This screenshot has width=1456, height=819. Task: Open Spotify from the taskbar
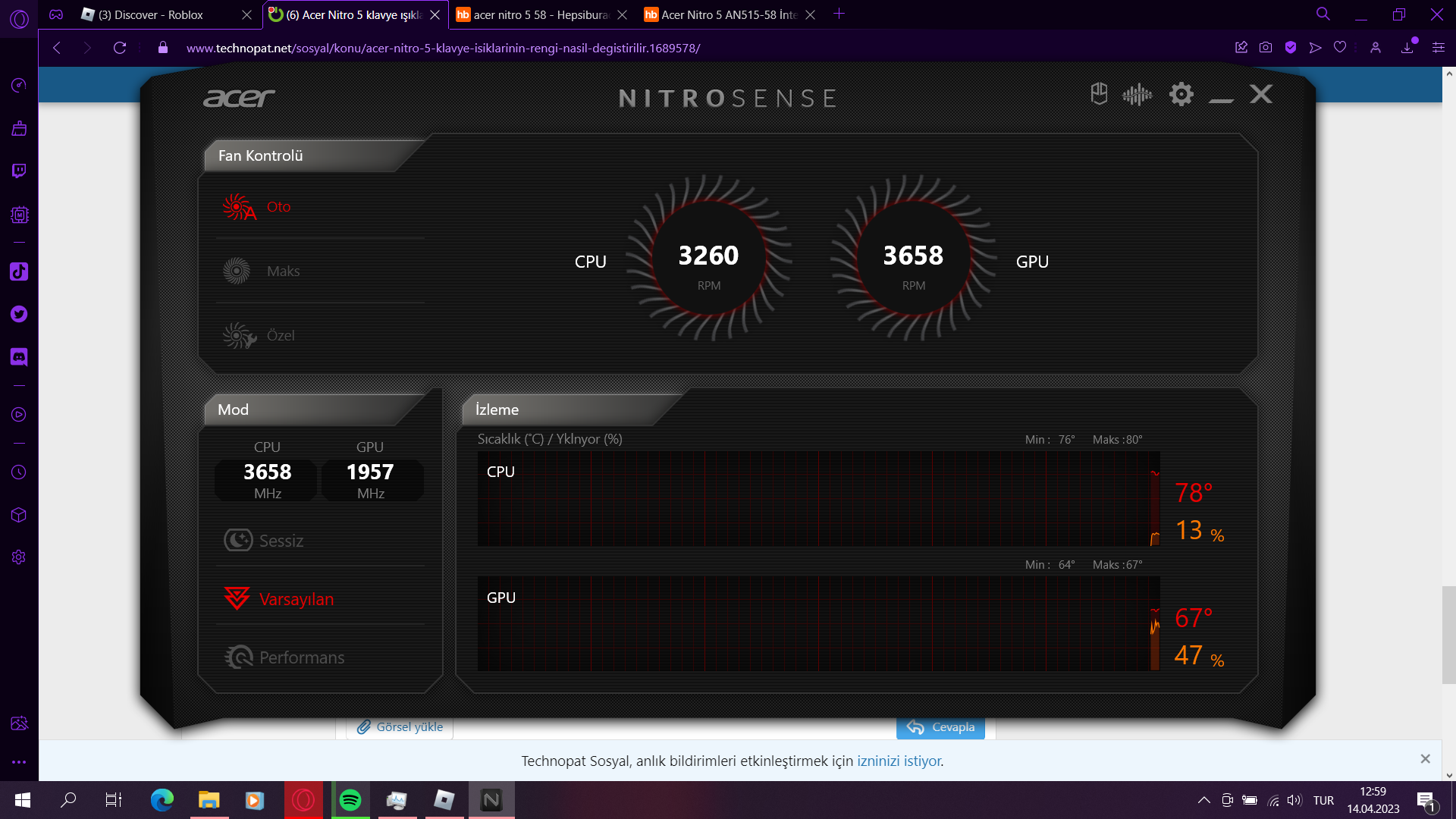coord(350,800)
